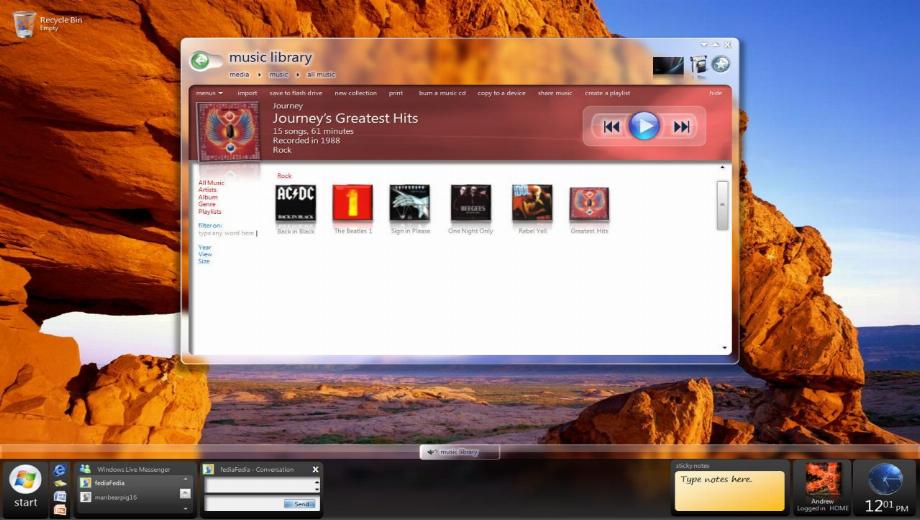Image resolution: width=920 pixels, height=520 pixels.
Task: Click Year in the sidebar
Action: point(205,247)
